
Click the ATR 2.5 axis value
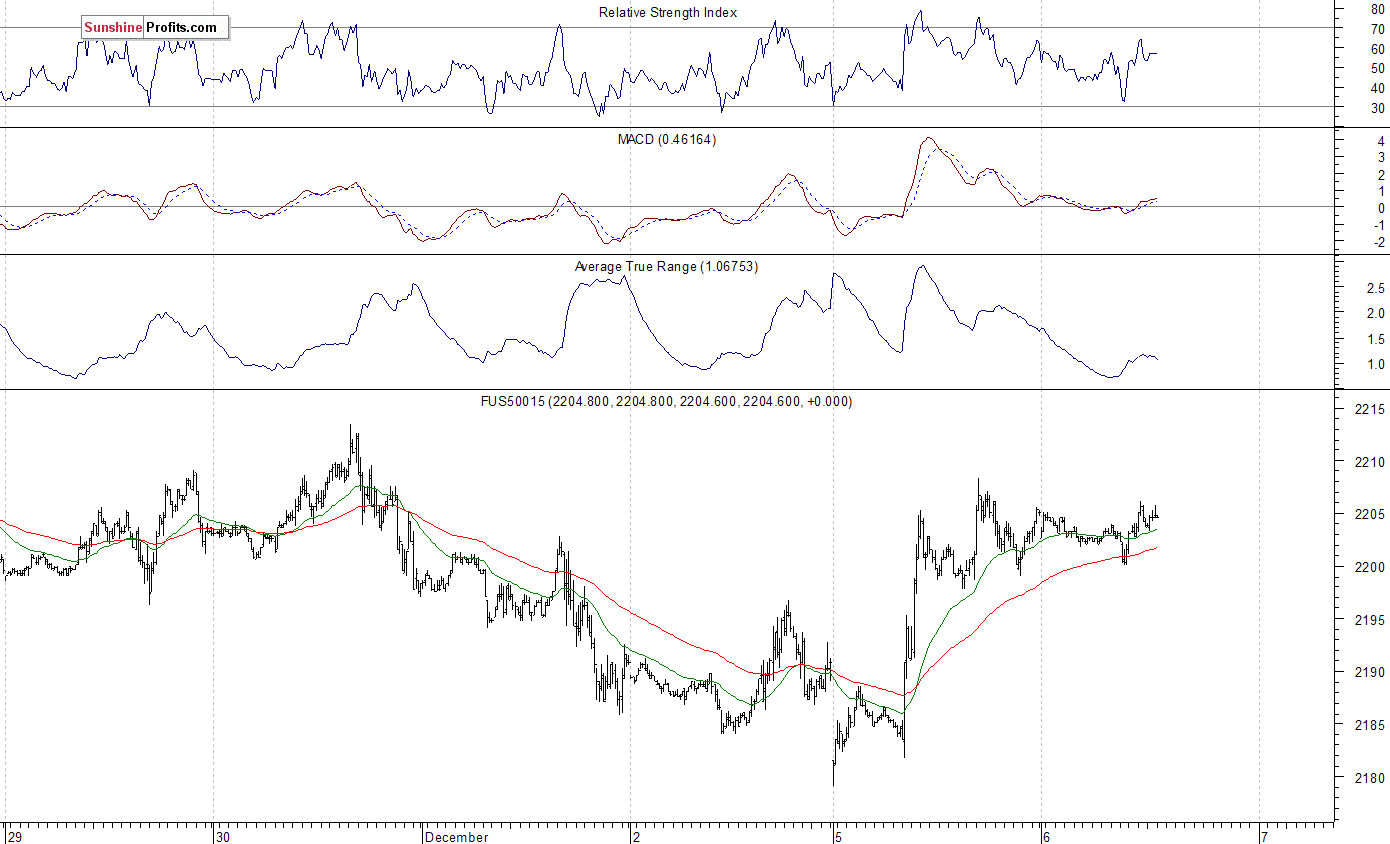(1375, 289)
